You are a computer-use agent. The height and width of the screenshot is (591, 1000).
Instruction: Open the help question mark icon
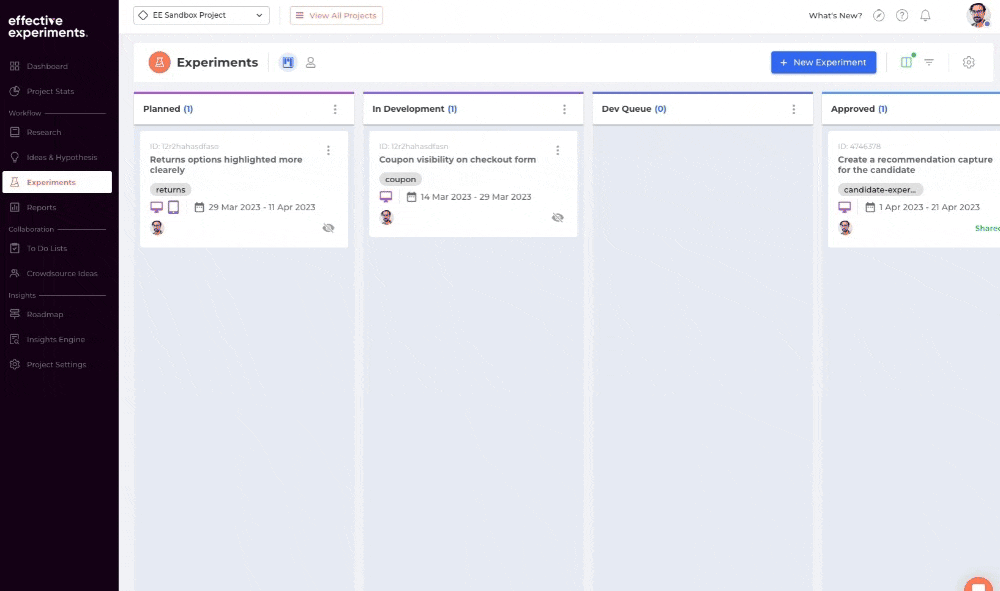pos(902,15)
